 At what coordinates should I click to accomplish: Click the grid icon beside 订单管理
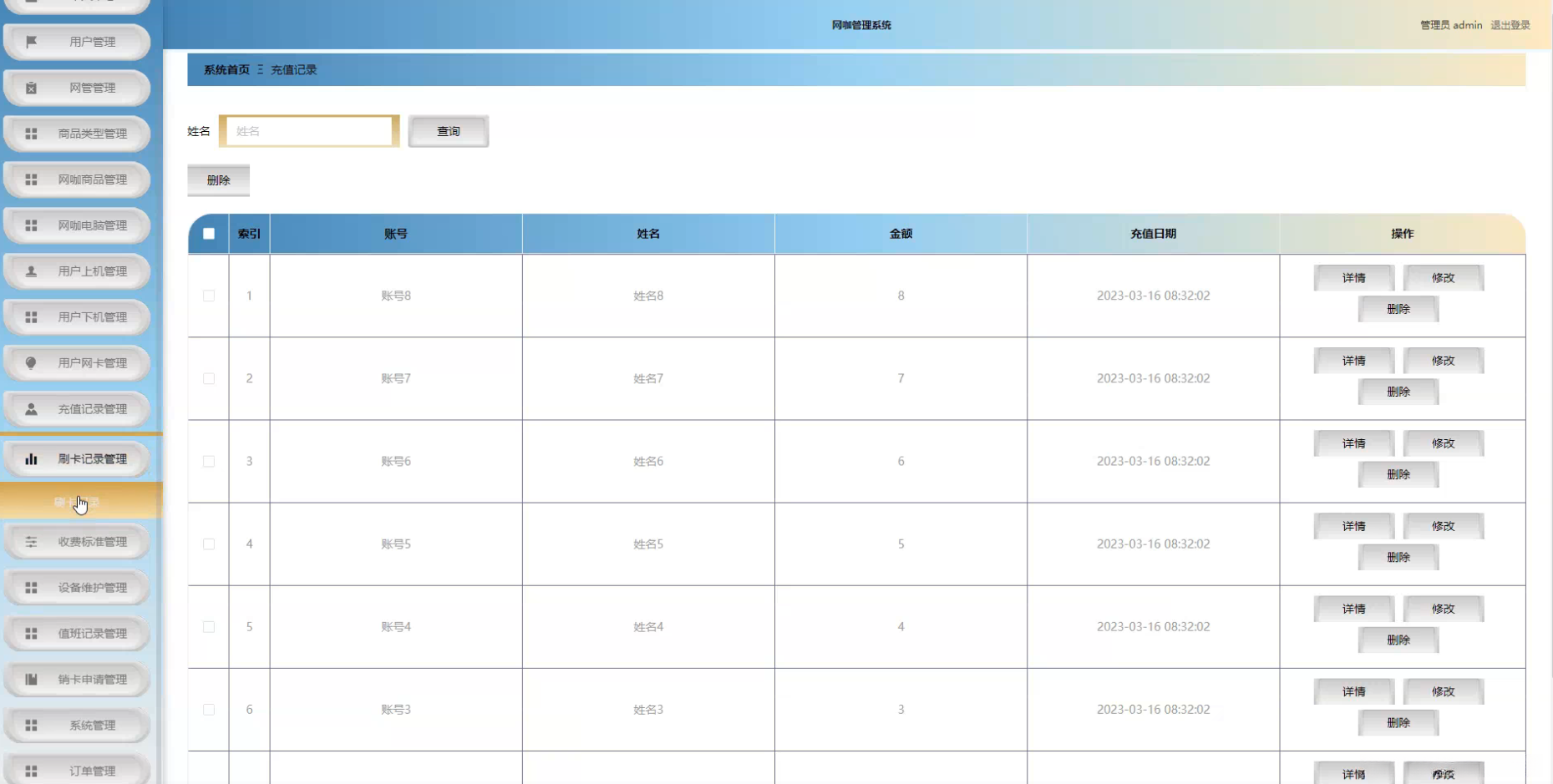point(31,771)
